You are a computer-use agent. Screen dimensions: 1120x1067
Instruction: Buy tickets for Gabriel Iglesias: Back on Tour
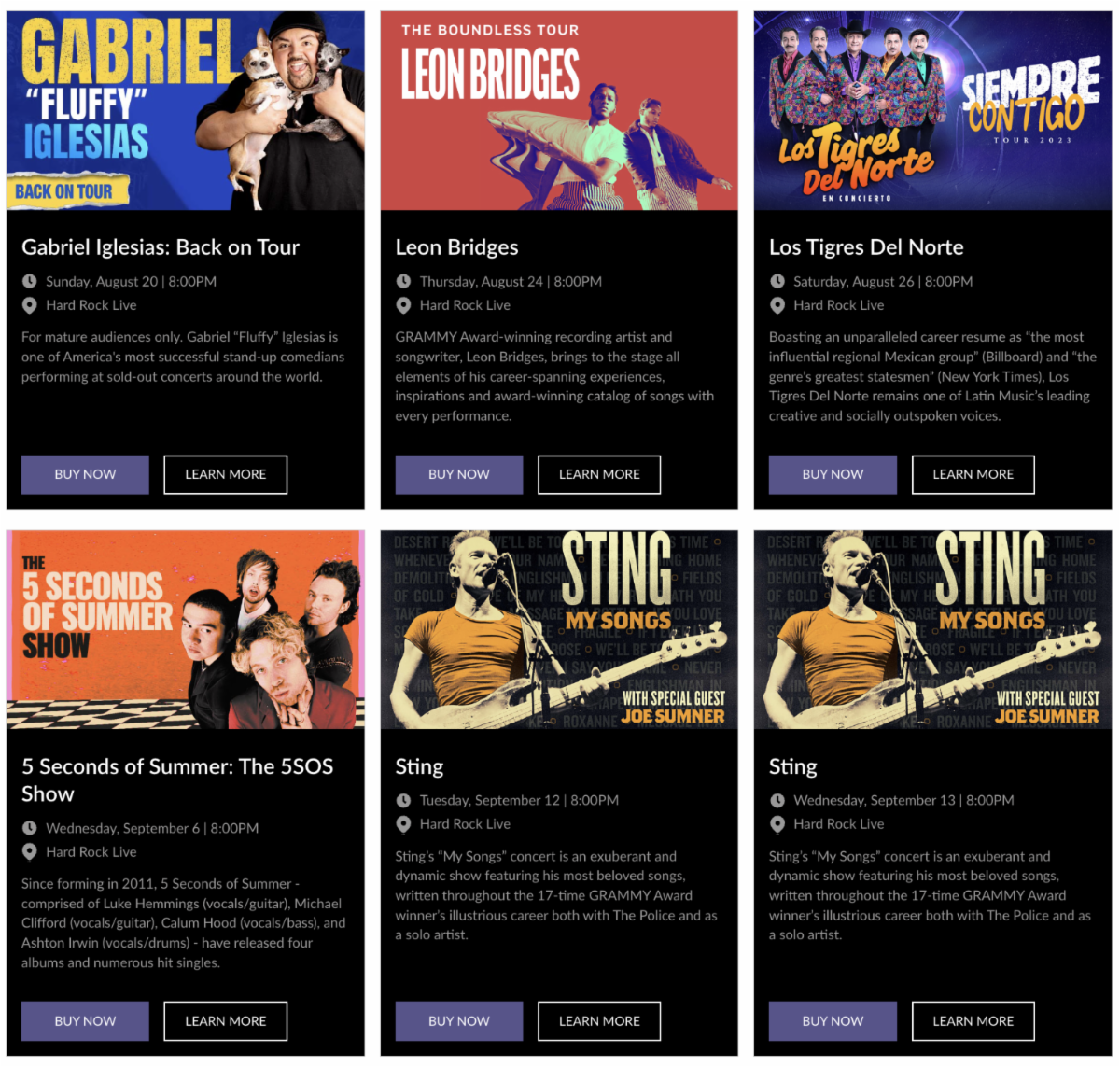[85, 474]
